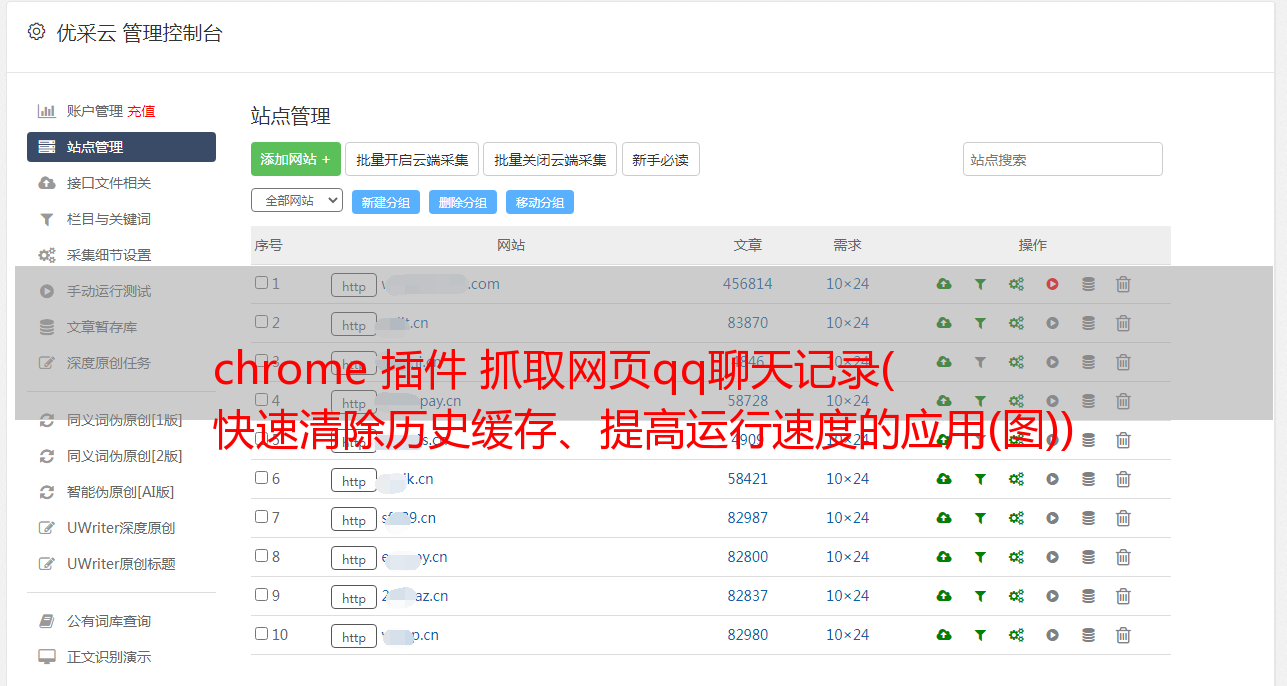This screenshot has width=1287, height=686.
Task: Click the trash delete icon in row 2
Action: [1123, 323]
